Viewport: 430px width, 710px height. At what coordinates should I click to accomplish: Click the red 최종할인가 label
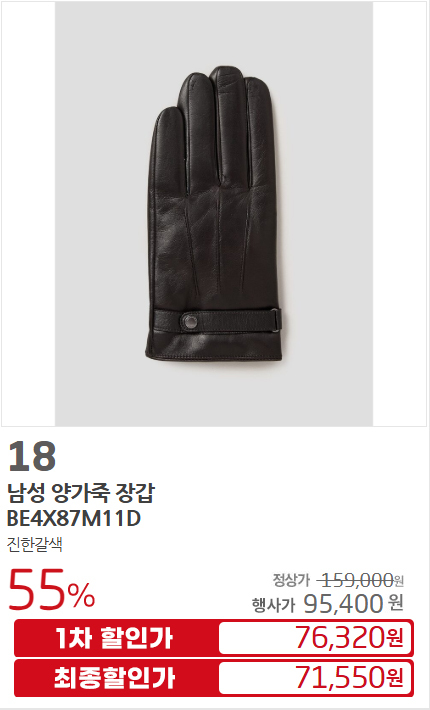[115, 678]
